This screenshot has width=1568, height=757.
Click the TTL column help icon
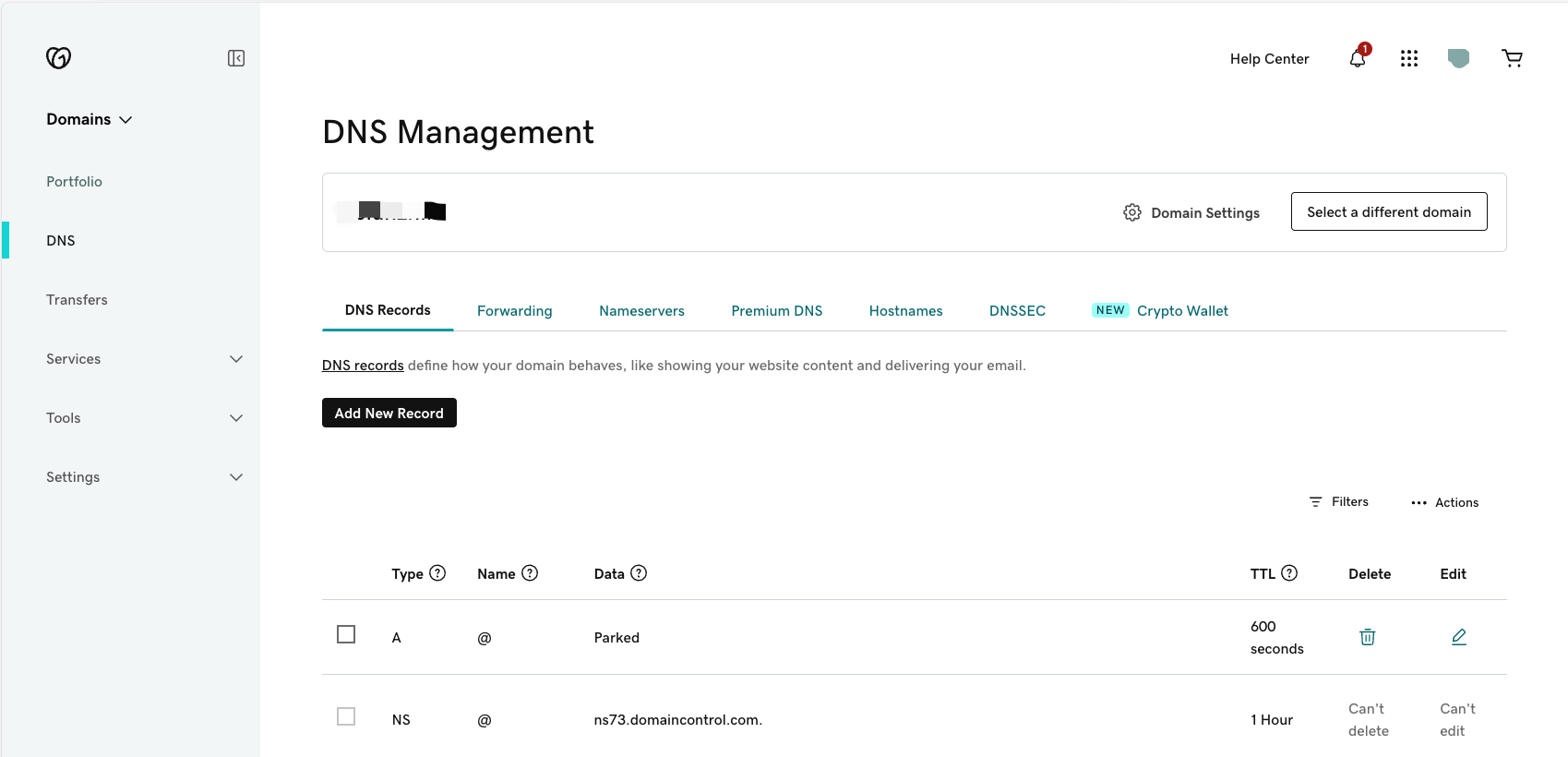1289,573
